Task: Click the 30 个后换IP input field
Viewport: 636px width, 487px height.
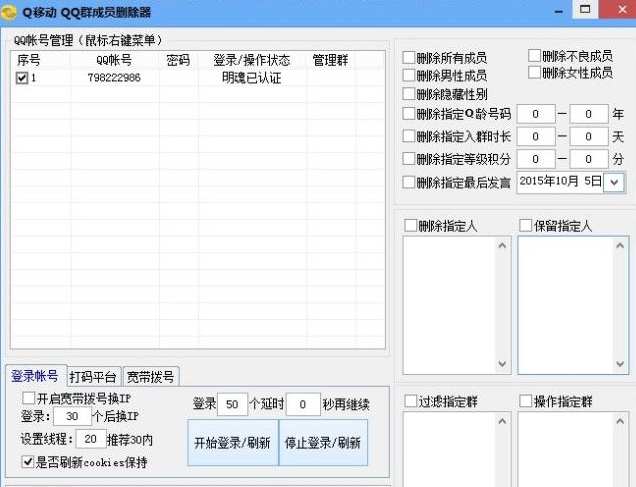Action: (x=72, y=416)
